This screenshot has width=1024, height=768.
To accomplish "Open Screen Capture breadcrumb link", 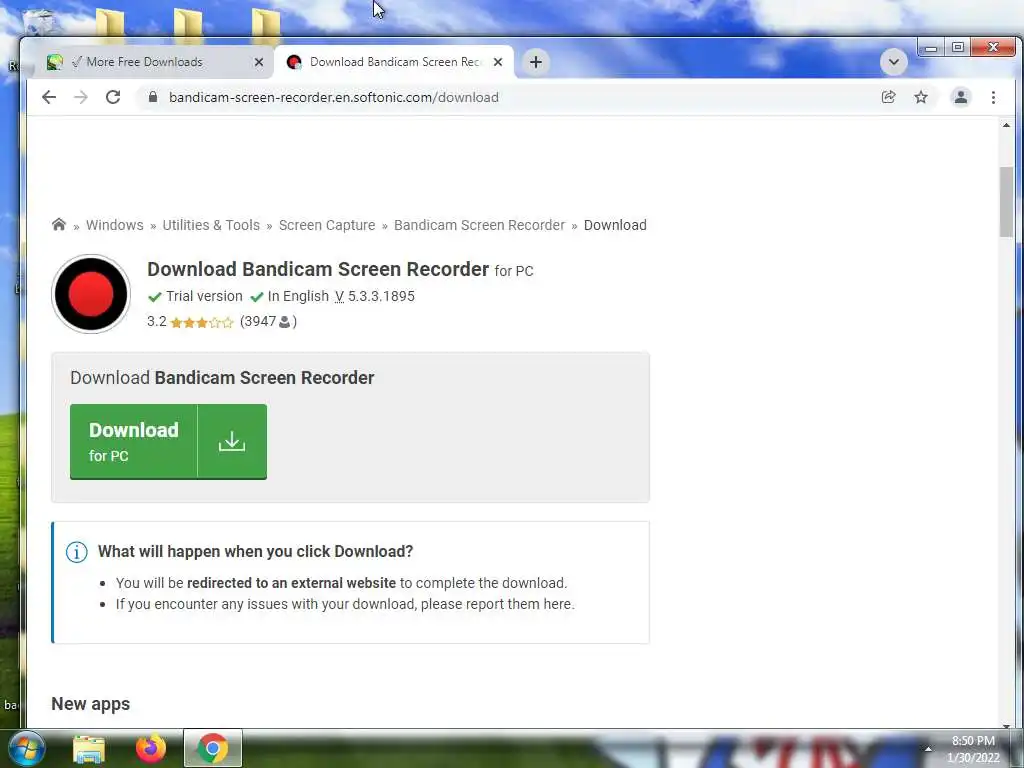I will (327, 225).
